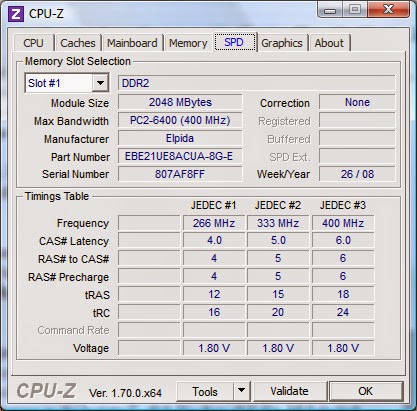
Task: Confirm with the OK button
Action: tap(365, 391)
